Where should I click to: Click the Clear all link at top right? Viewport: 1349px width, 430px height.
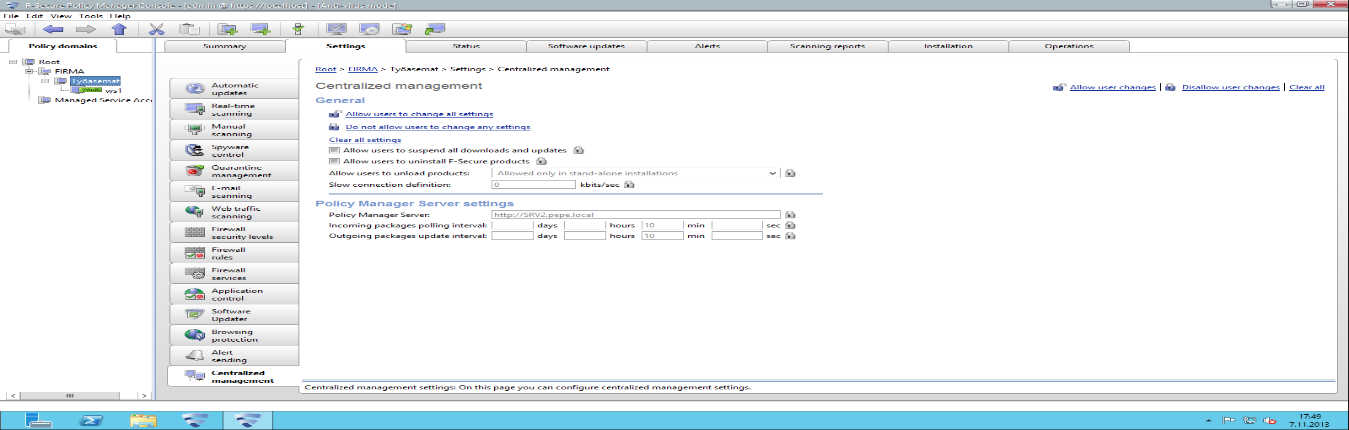click(1307, 87)
